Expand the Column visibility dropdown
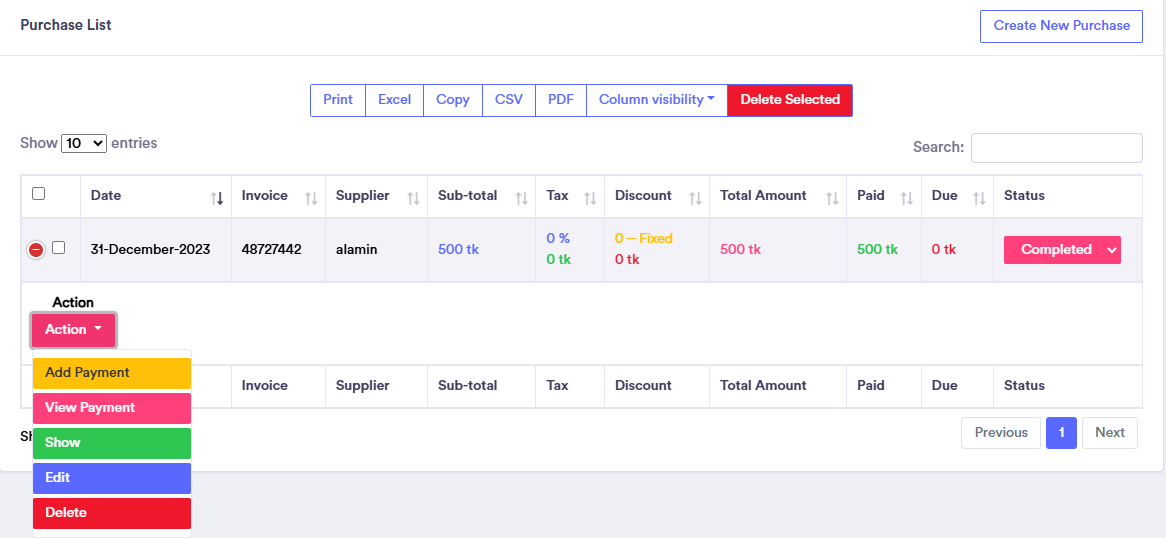The image size is (1166, 538). pos(656,100)
